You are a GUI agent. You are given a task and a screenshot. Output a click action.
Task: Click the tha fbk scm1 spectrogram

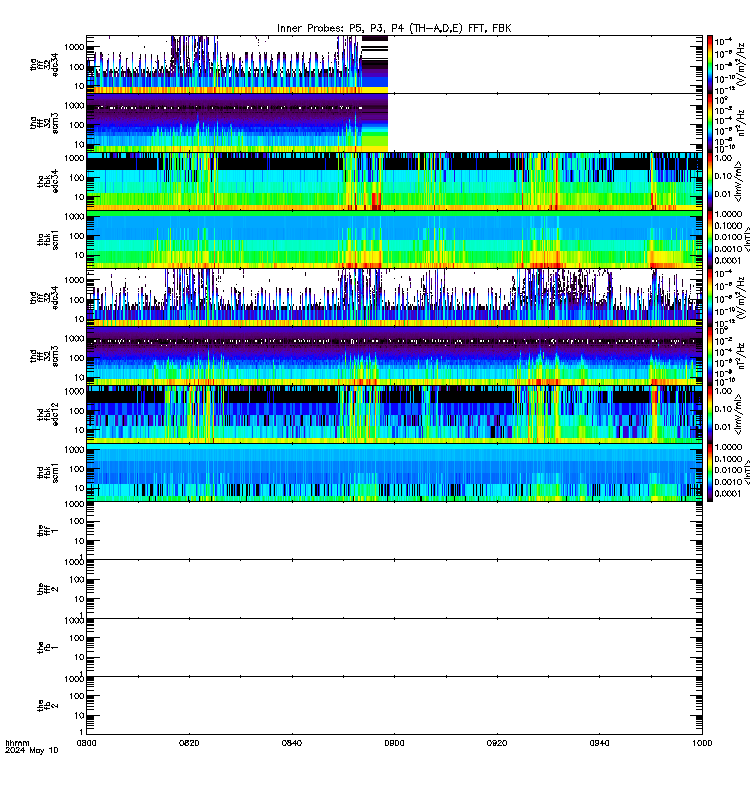click(394, 239)
